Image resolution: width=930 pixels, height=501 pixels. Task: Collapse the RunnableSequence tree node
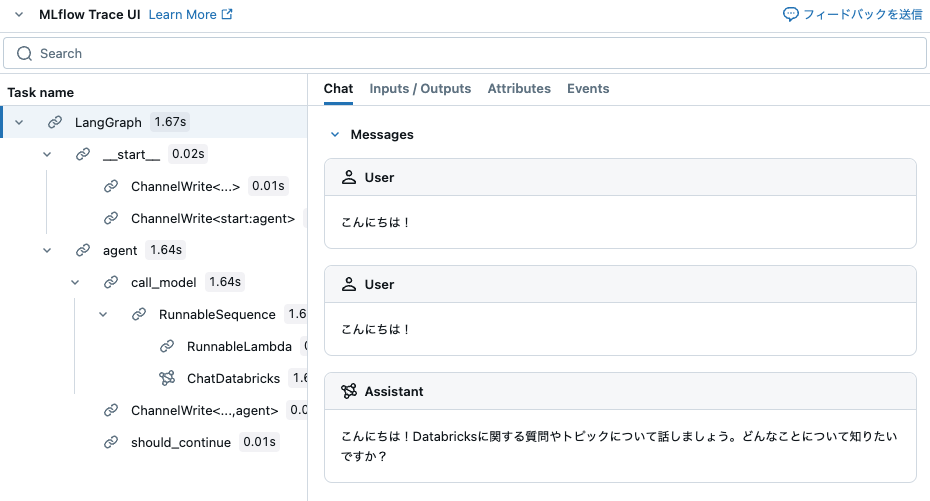coord(103,314)
